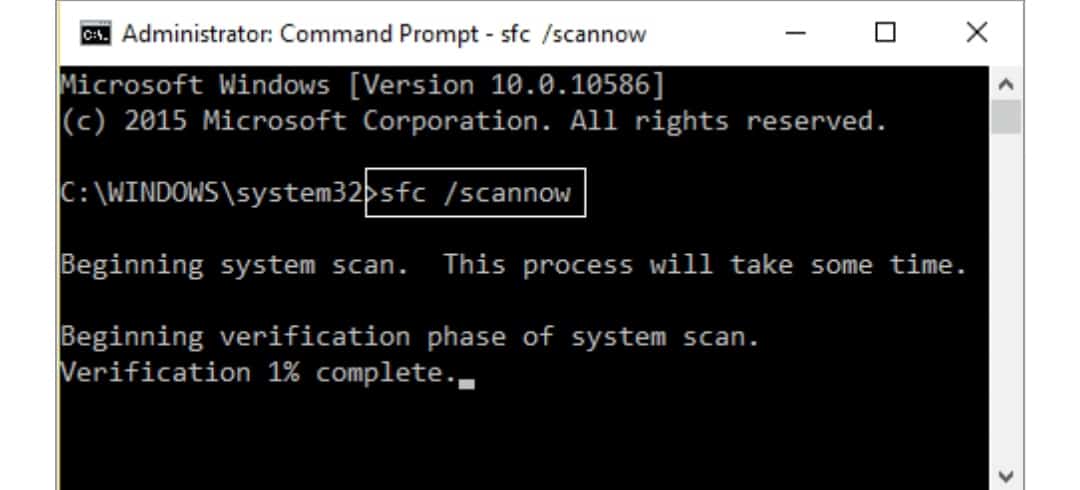Click the blinking text cursor
This screenshot has height=490, width=1080.
click(x=467, y=384)
